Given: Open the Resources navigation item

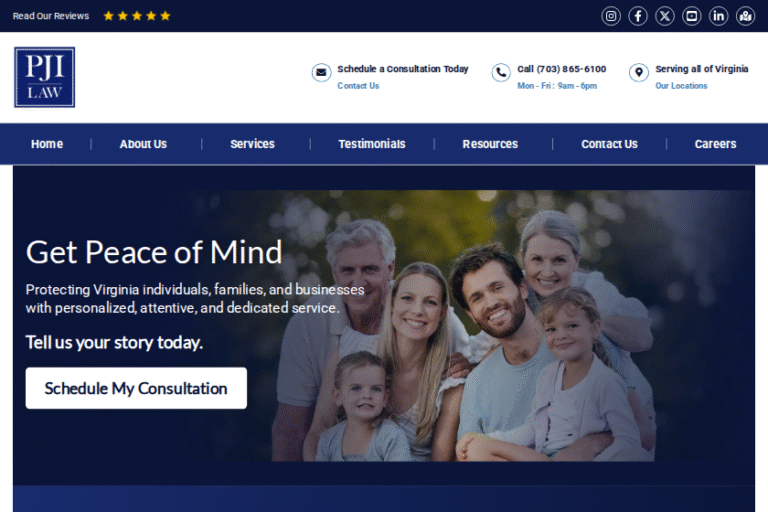Looking at the screenshot, I should coord(490,144).
